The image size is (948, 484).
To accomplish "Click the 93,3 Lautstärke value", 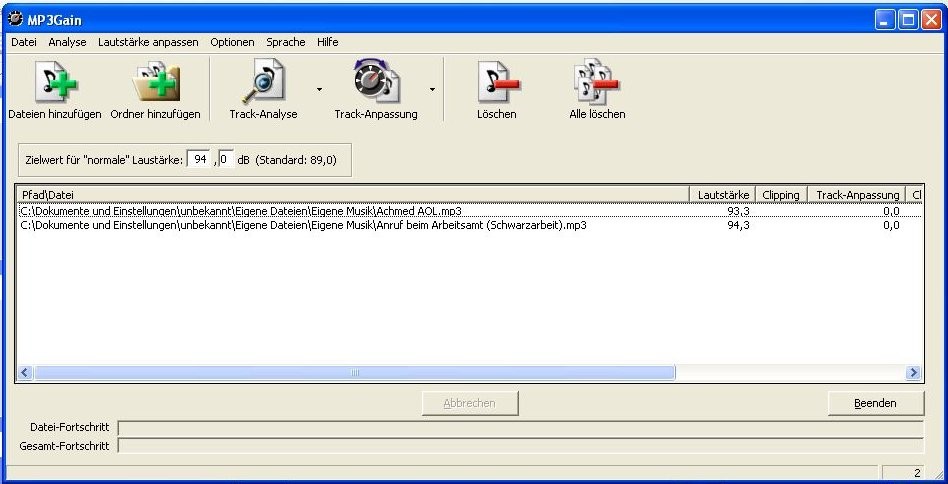I will [x=738, y=211].
